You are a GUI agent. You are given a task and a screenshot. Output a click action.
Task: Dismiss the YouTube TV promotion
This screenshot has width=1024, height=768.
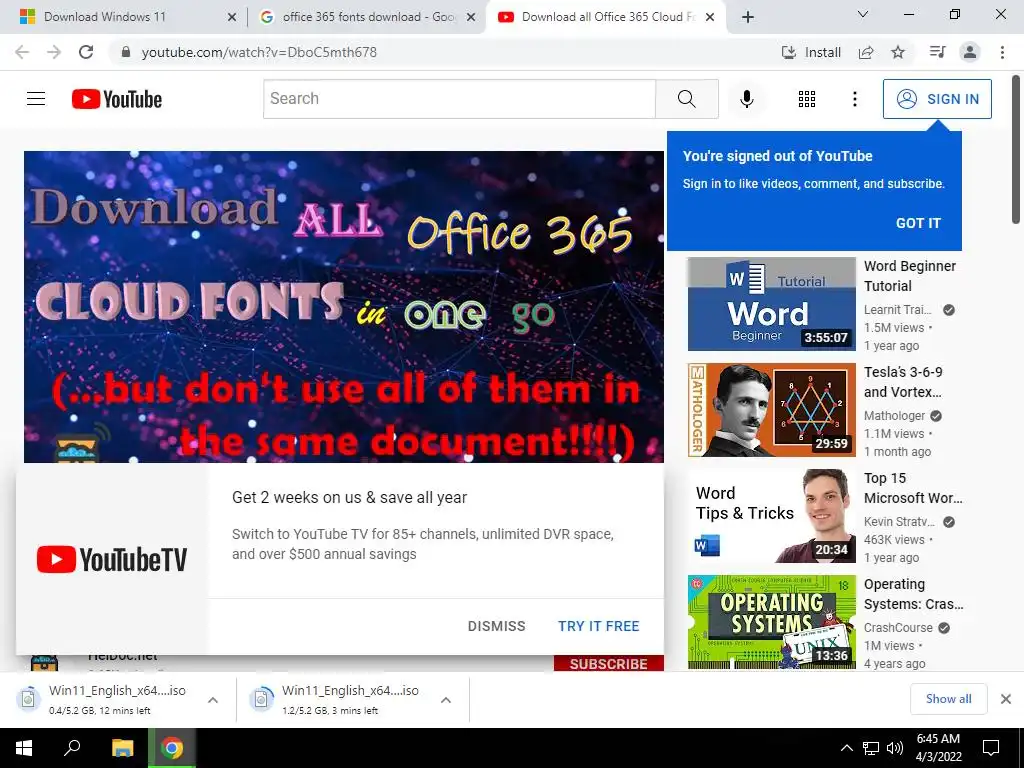pos(496,626)
